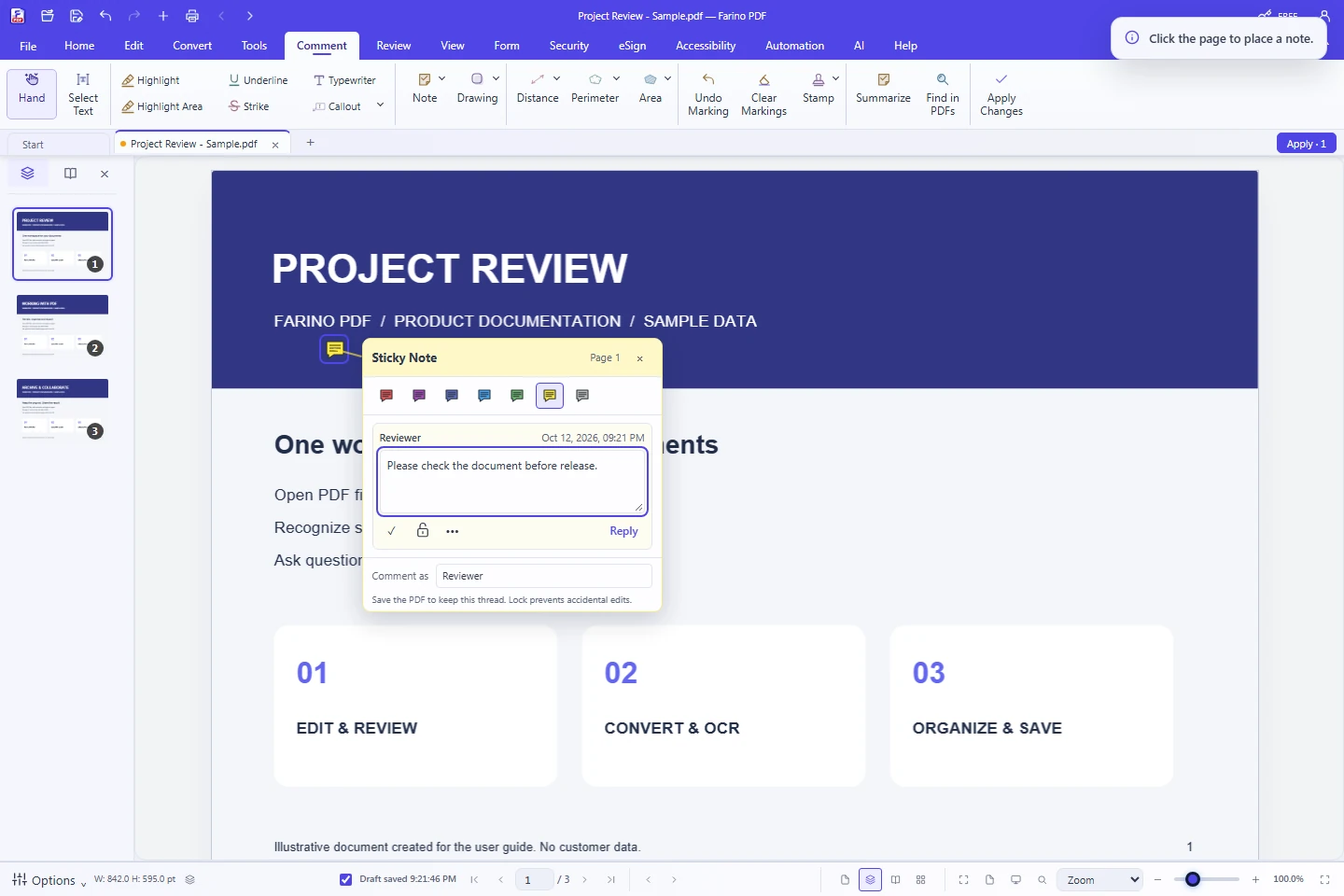Switch to the Home tab

79,46
